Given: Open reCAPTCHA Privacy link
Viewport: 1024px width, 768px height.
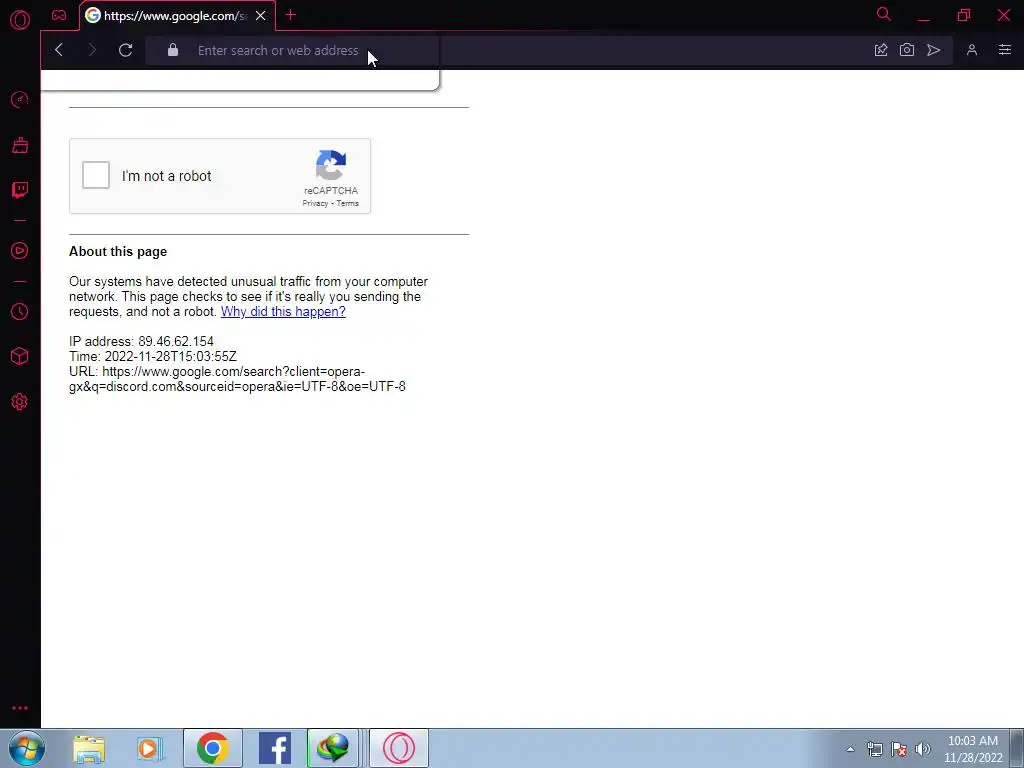Looking at the screenshot, I should 315,204.
